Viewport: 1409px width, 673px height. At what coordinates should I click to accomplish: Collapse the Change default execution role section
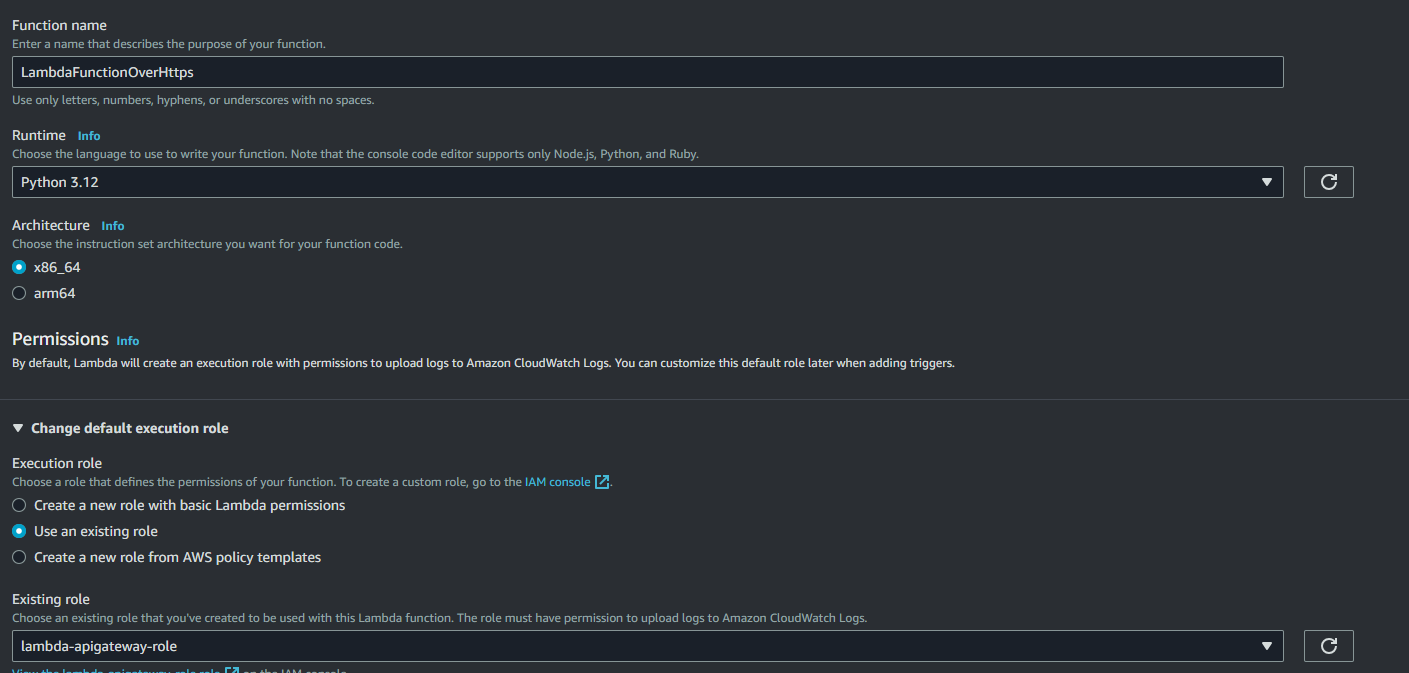129,428
